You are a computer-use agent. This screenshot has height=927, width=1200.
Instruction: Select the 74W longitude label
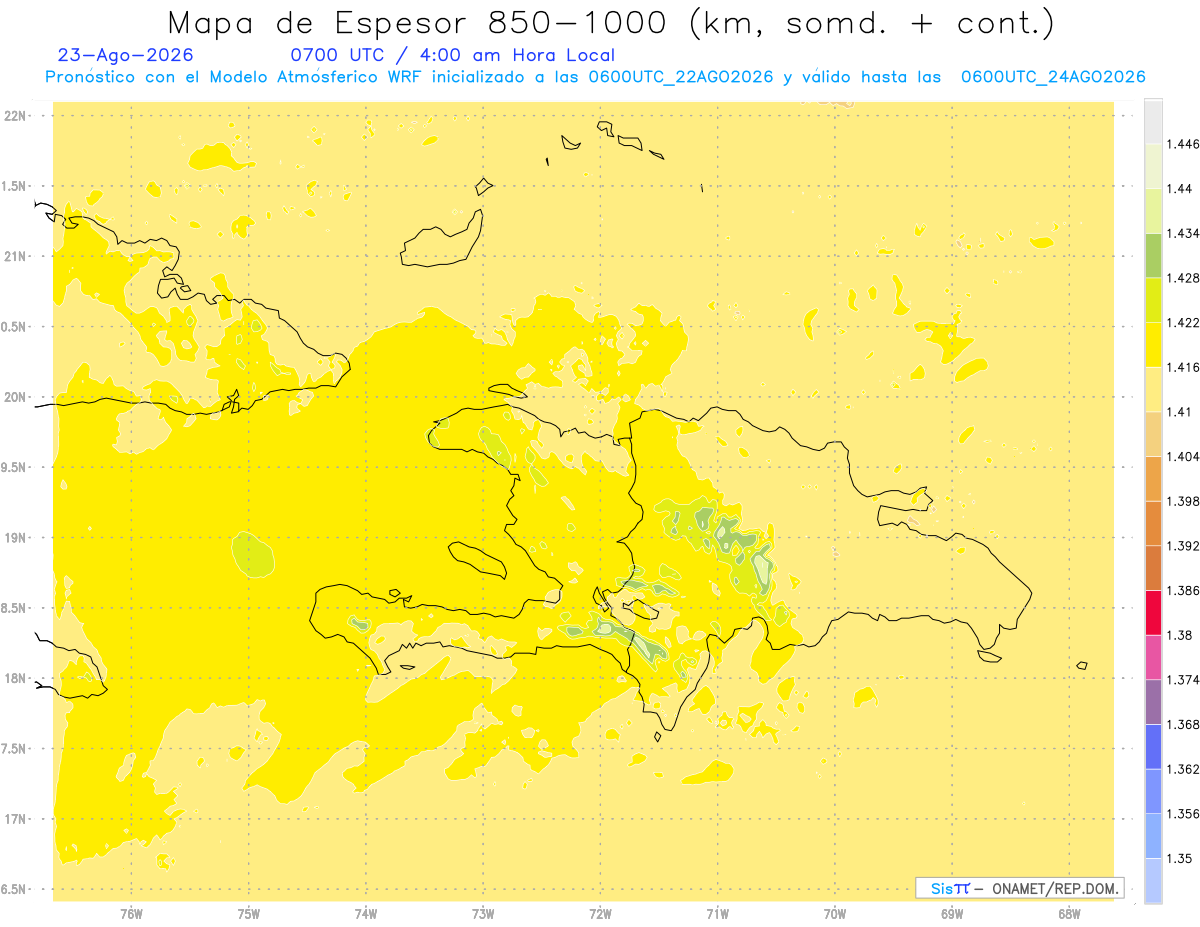[x=366, y=913]
